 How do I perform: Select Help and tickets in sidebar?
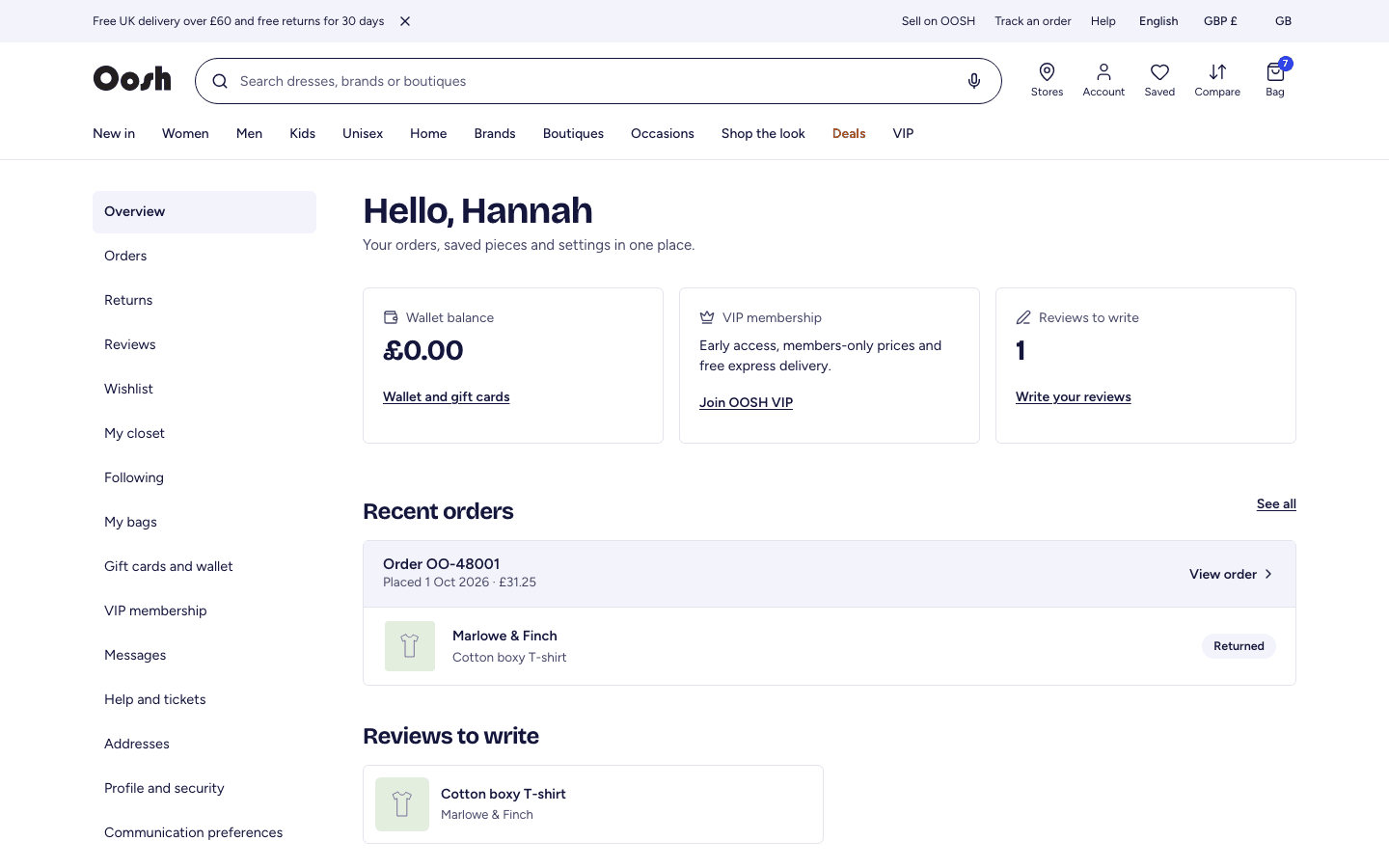(x=204, y=700)
